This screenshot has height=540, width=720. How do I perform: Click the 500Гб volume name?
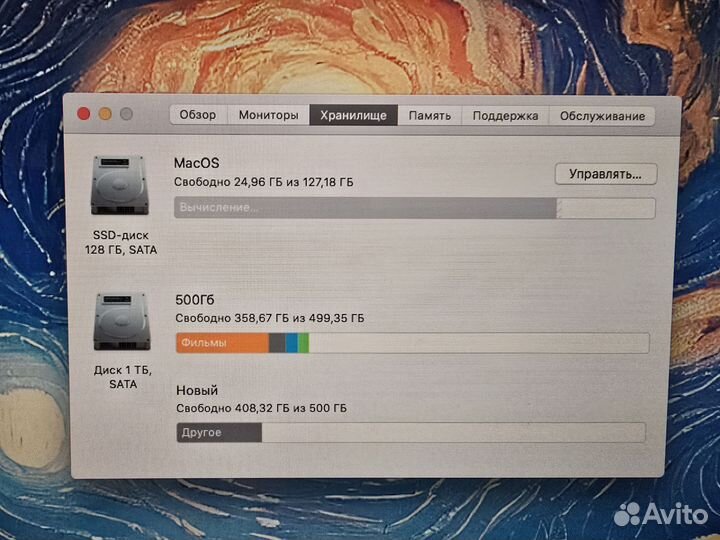pos(195,300)
